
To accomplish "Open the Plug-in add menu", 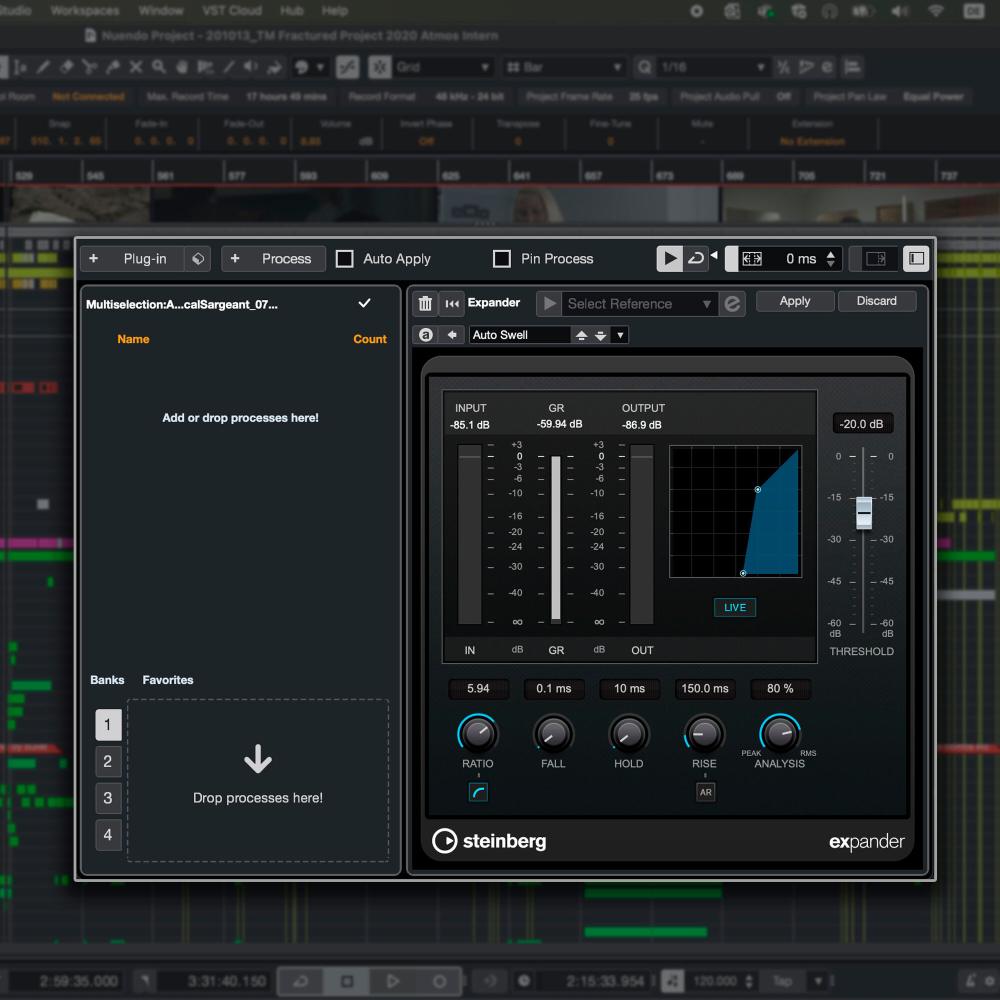I will 133,259.
